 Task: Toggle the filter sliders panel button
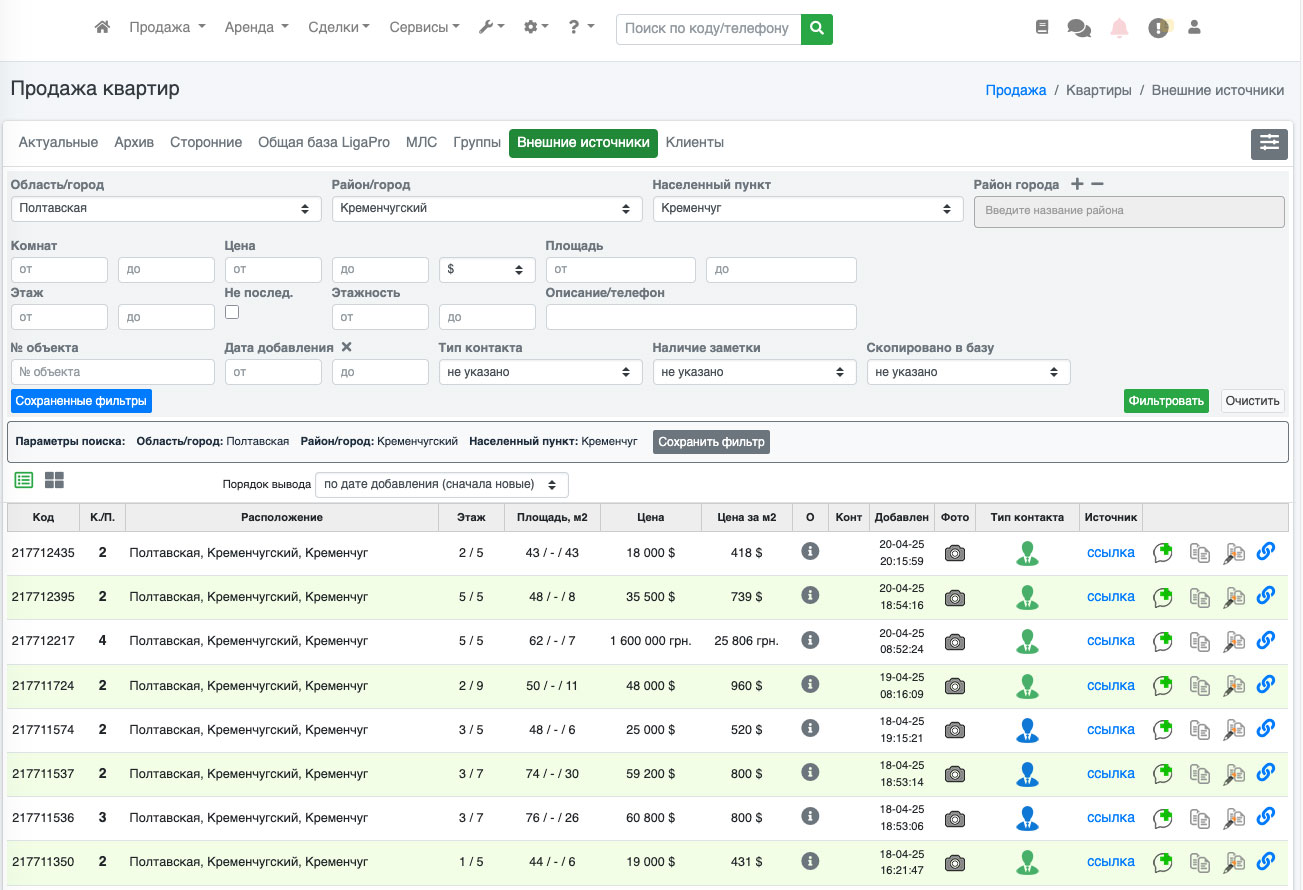click(1269, 143)
